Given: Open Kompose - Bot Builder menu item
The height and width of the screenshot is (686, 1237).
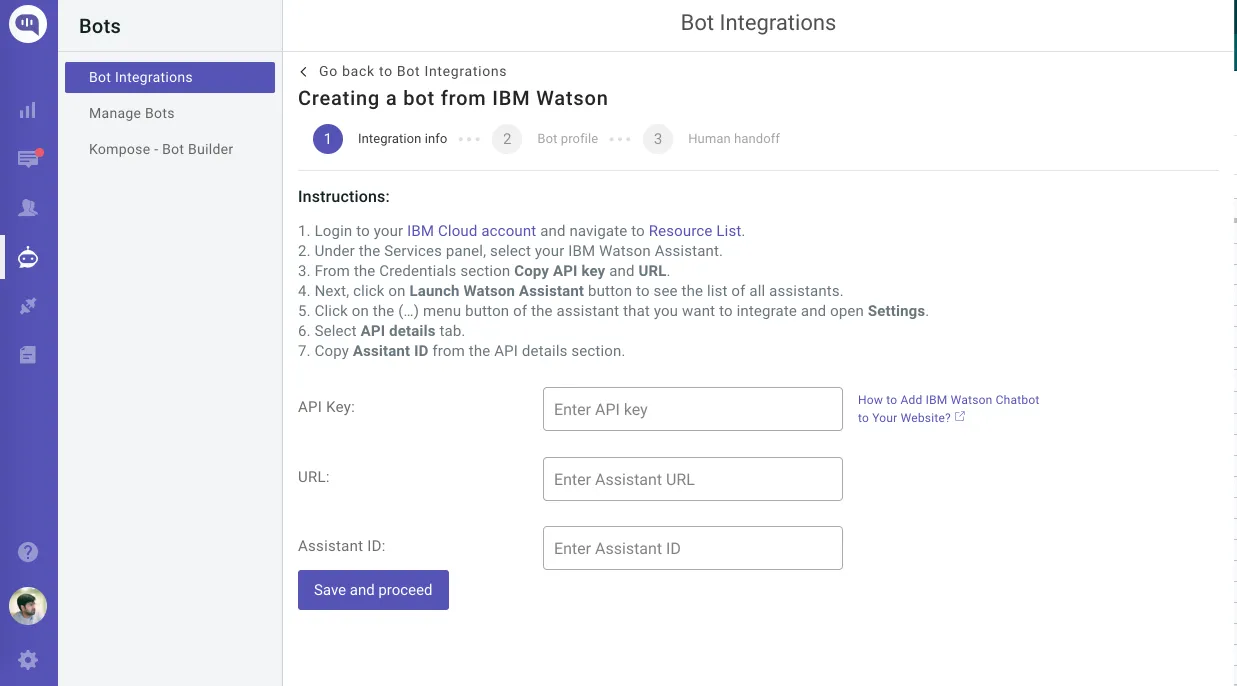Looking at the screenshot, I should pyautogui.click(x=161, y=150).
